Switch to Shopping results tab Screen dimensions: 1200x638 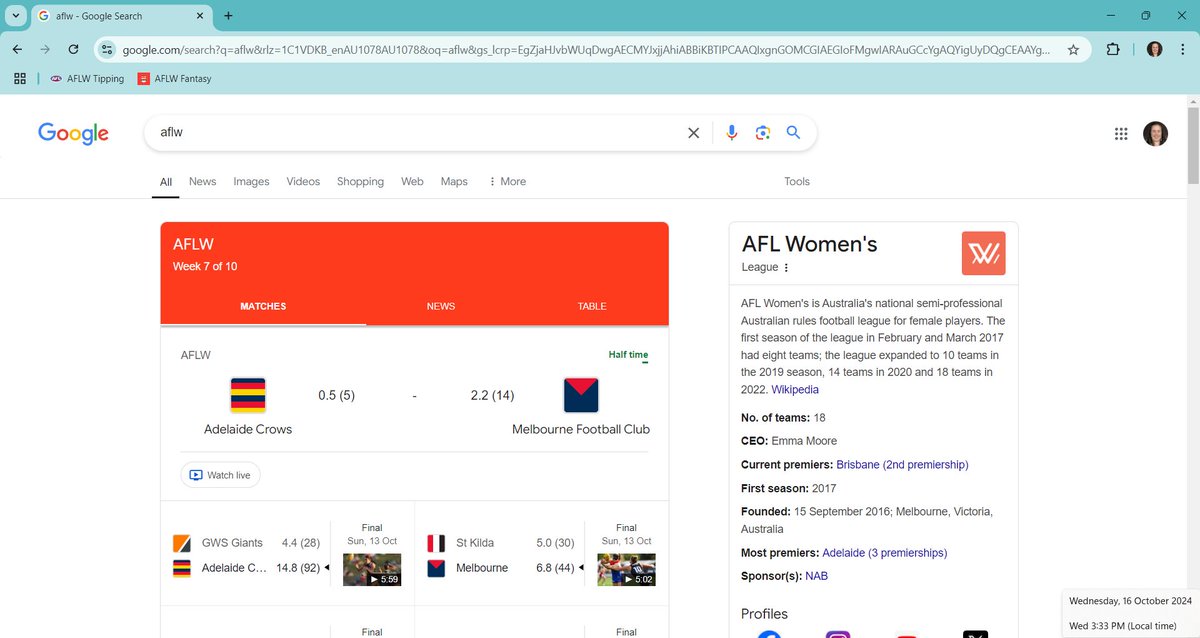pyautogui.click(x=360, y=182)
